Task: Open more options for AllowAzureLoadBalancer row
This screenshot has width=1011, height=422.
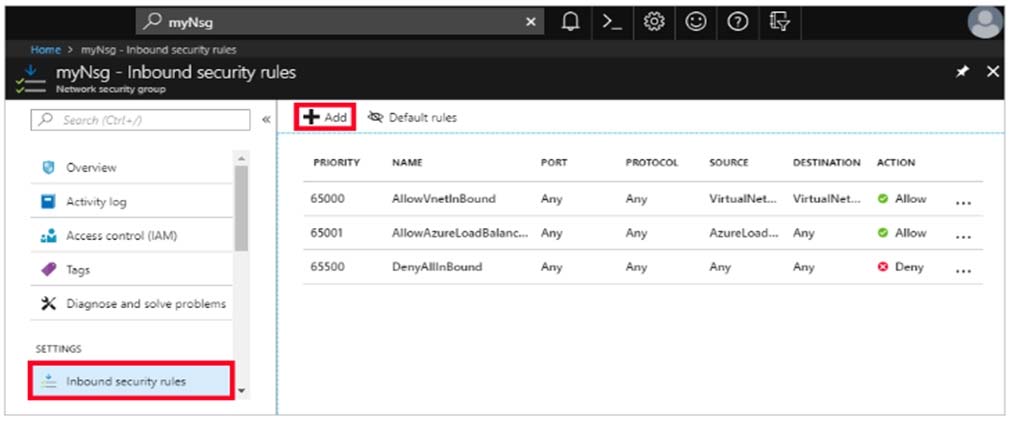Action: click(963, 236)
